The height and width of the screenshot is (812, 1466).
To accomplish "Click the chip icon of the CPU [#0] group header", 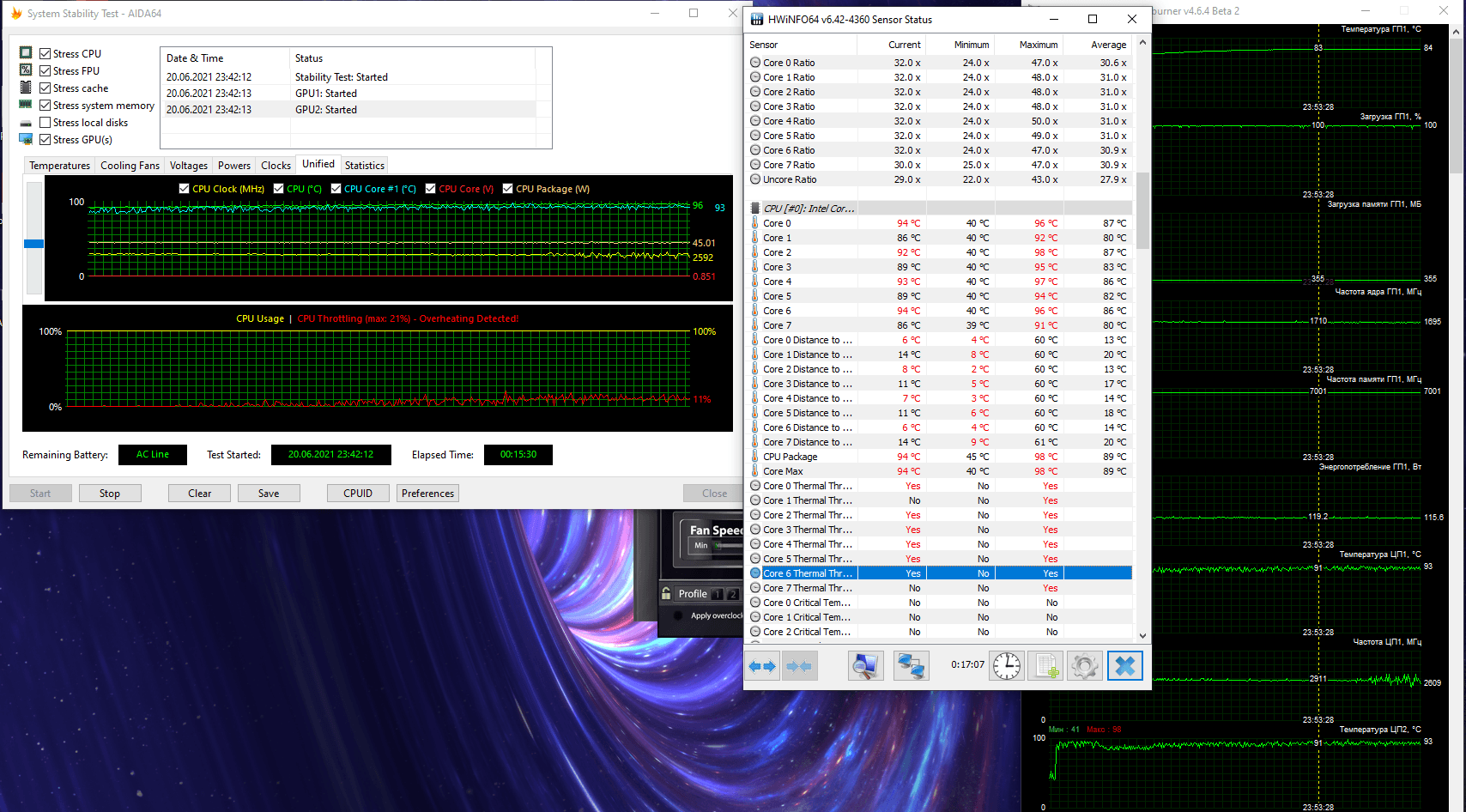I will tap(755, 209).
